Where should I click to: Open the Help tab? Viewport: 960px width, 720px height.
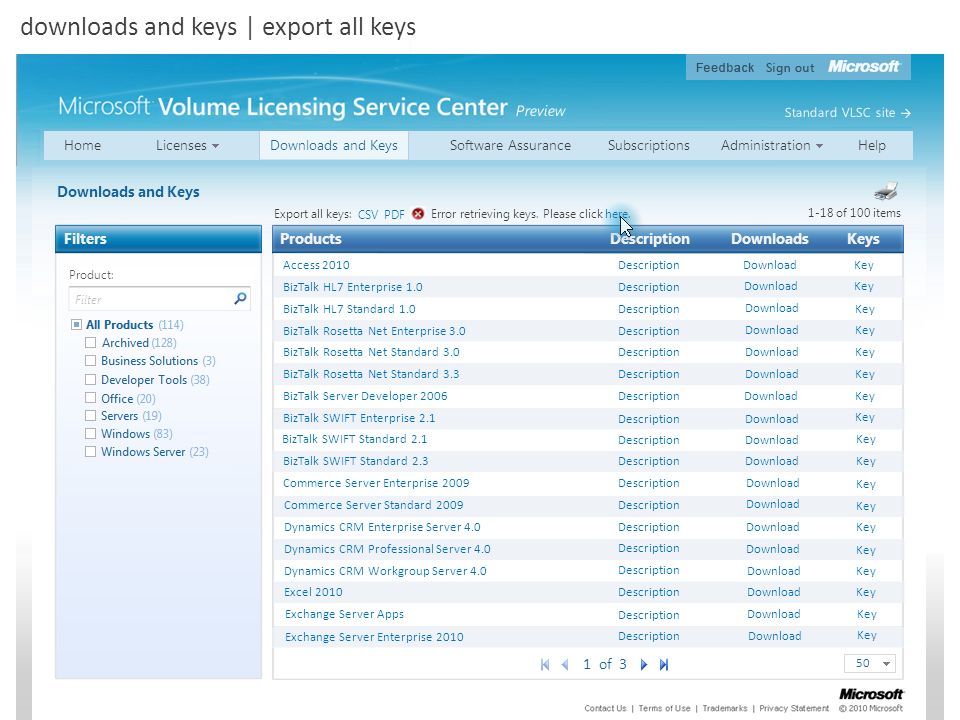click(x=872, y=146)
